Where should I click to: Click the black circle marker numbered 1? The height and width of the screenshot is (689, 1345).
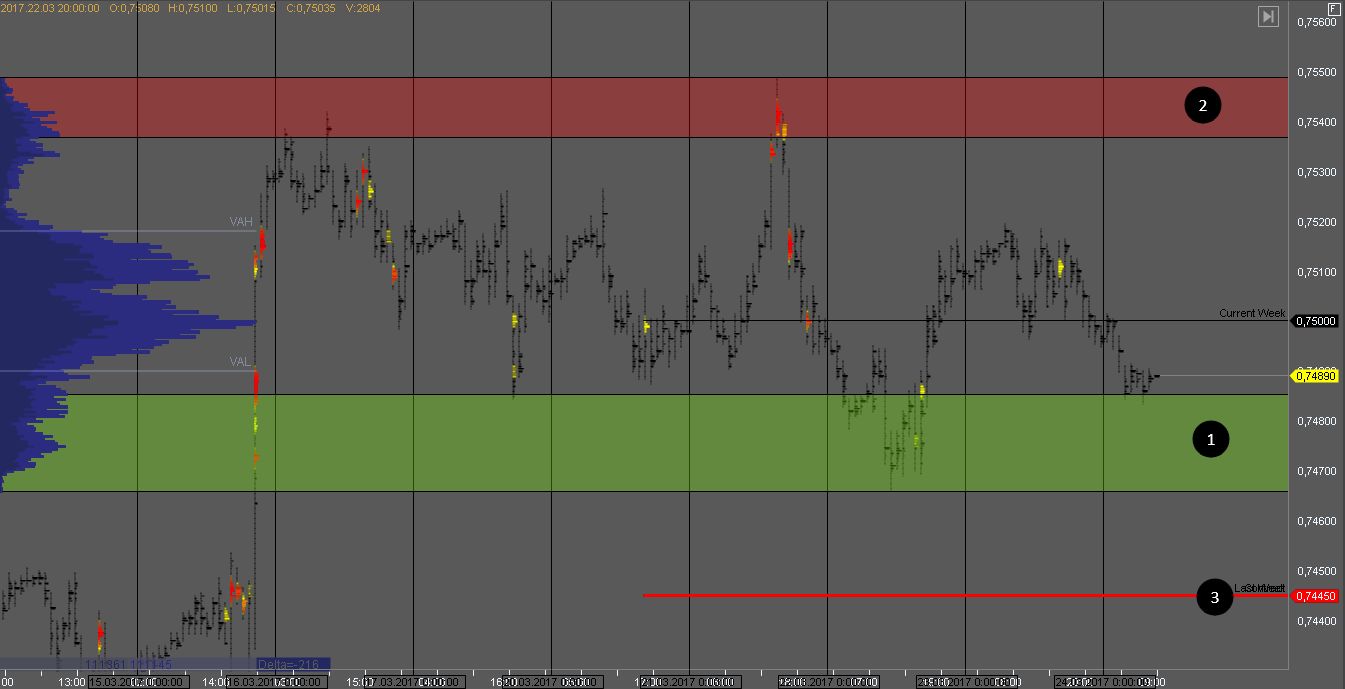(x=1211, y=439)
